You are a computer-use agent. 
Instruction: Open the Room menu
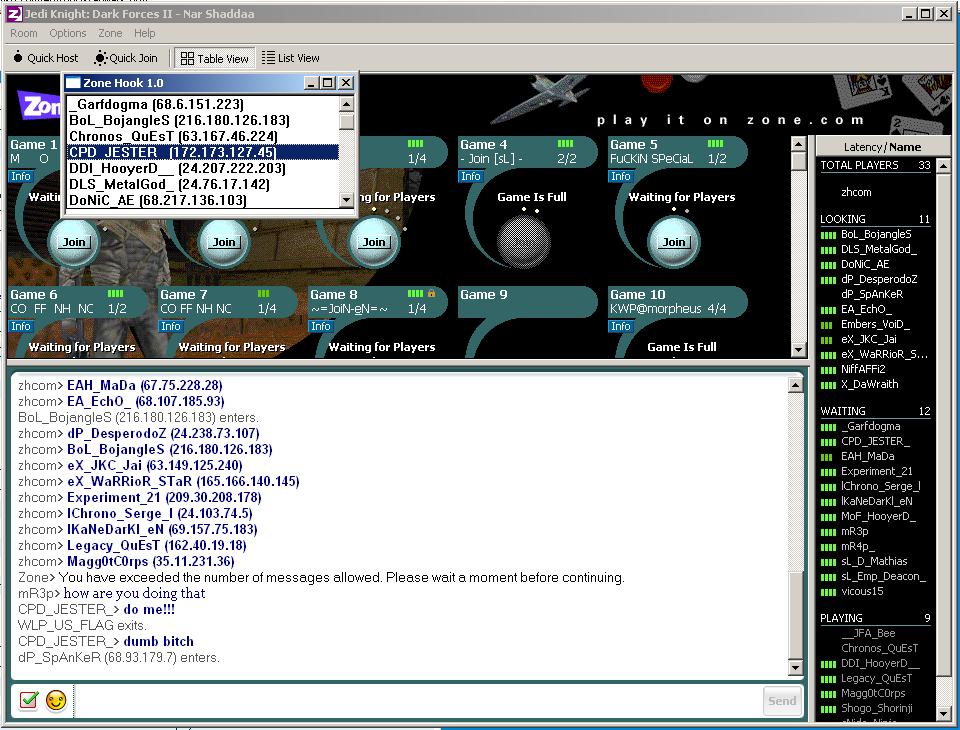pyautogui.click(x=23, y=33)
